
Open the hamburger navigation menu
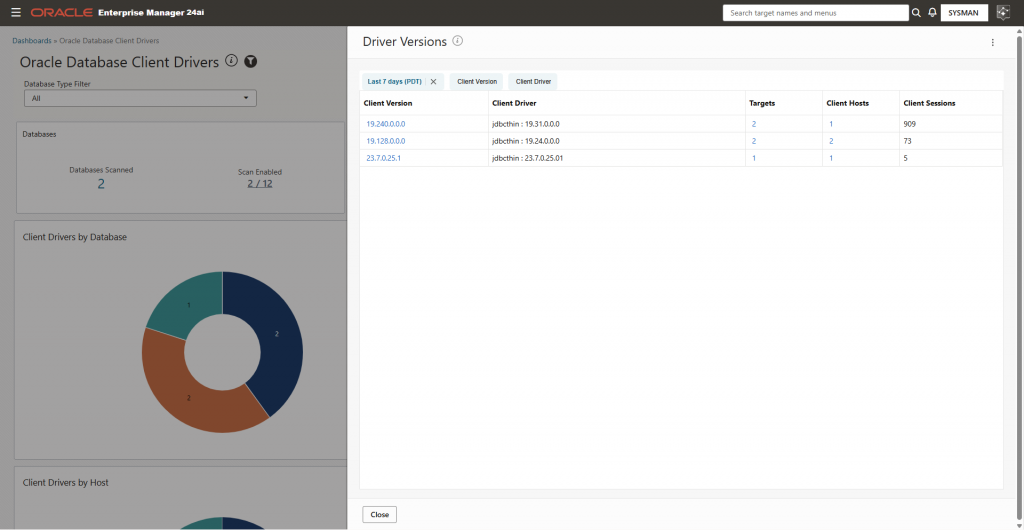[16, 12]
